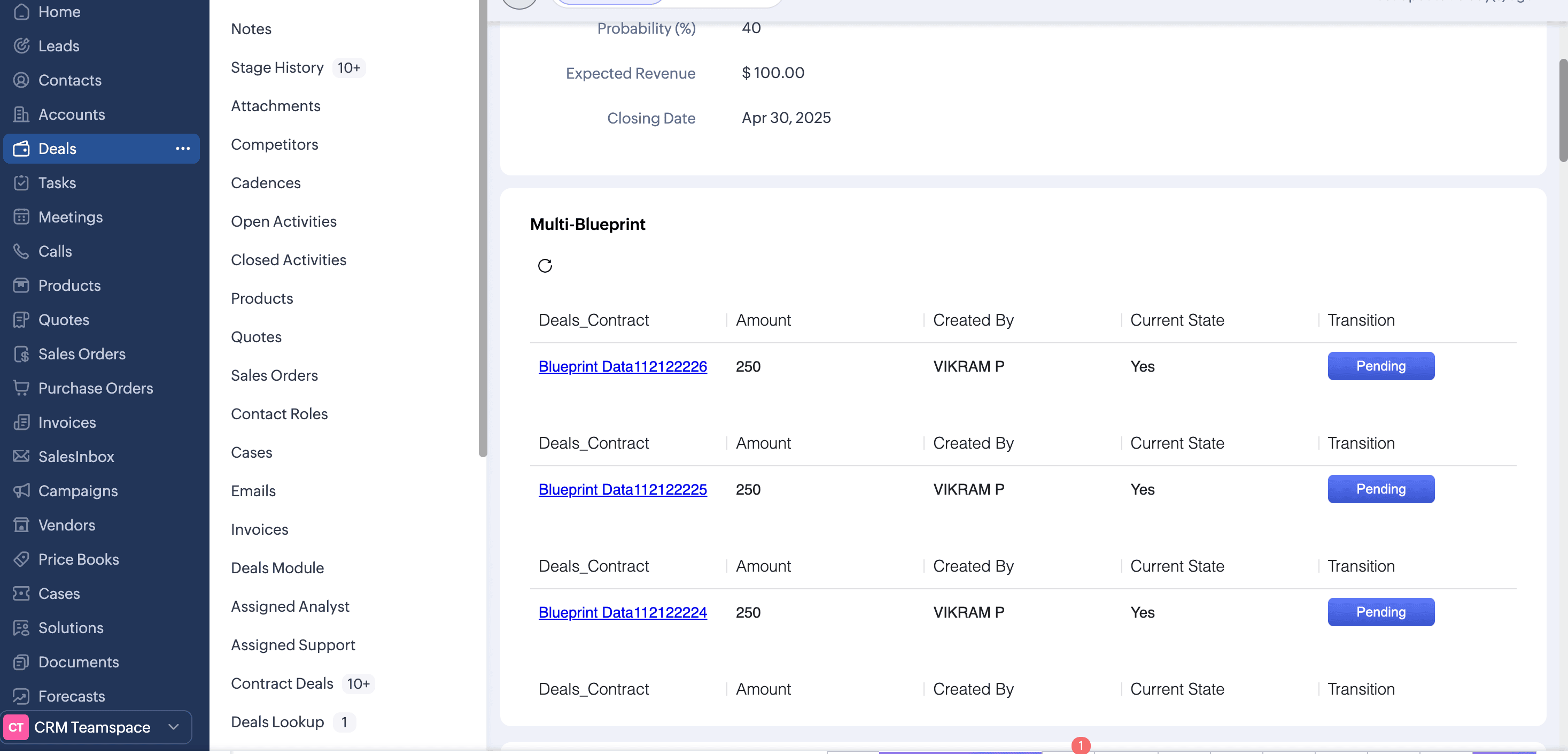Image resolution: width=1568 pixels, height=754 pixels.
Task: Open Stage History related list
Action: pyautogui.click(x=277, y=67)
